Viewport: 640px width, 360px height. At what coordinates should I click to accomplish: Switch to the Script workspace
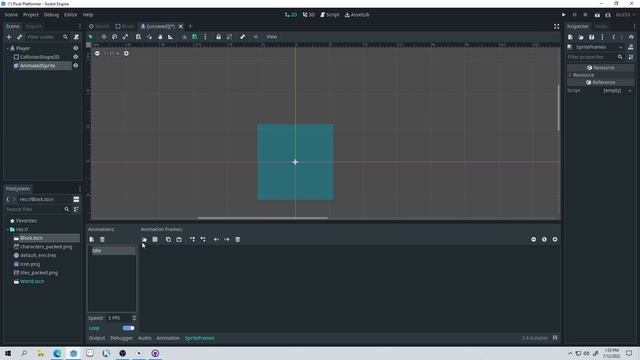click(329, 15)
